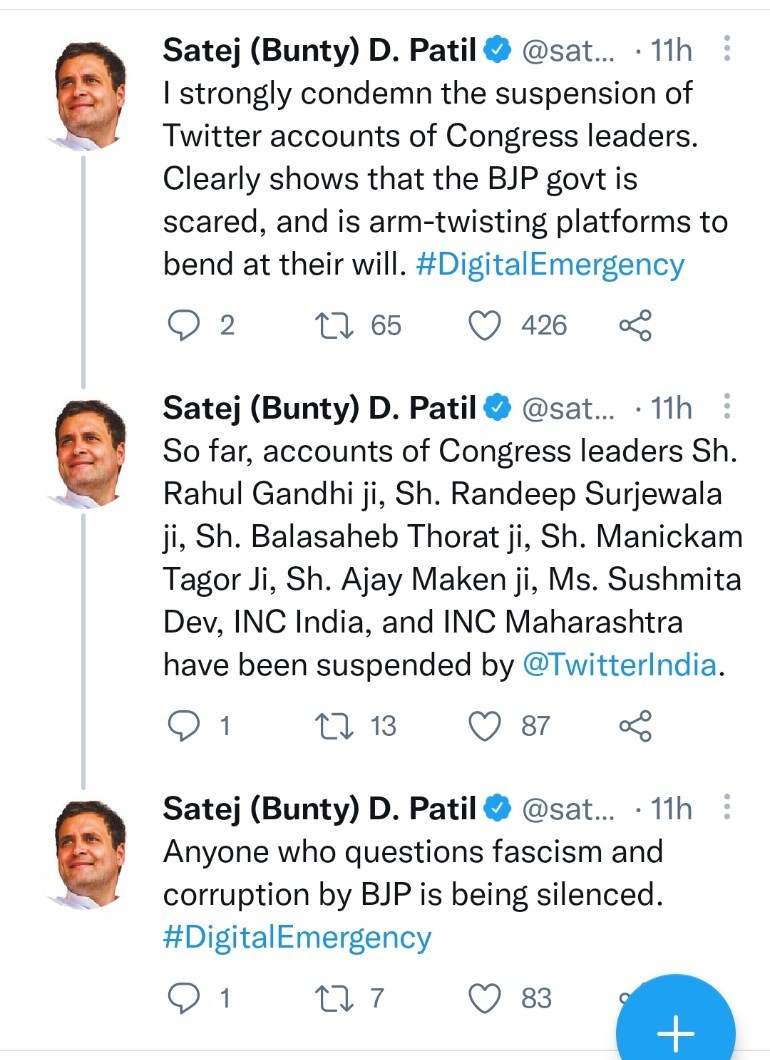Viewport: 770px width, 1060px height.
Task: Reply to the tweet about fascism and corruption
Action: coord(183,997)
